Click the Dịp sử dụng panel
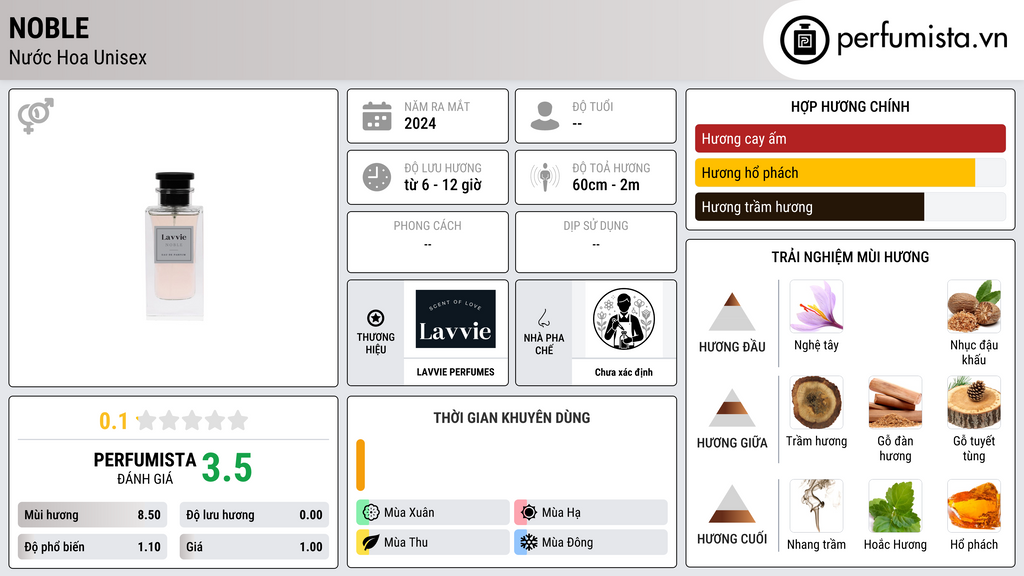This screenshot has height=576, width=1024. 596,242
